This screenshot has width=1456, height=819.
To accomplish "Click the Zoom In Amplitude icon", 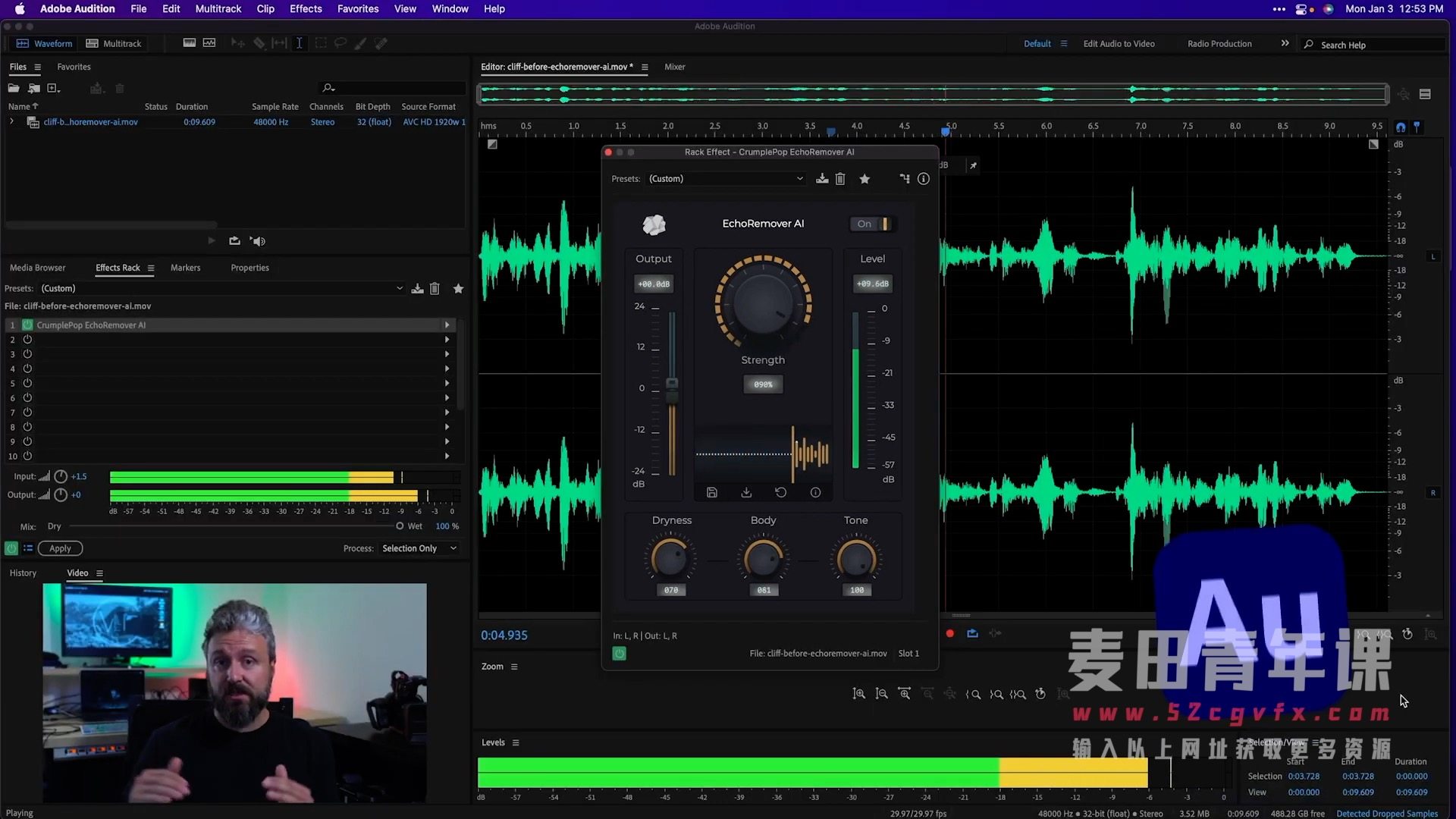I will click(x=858, y=694).
